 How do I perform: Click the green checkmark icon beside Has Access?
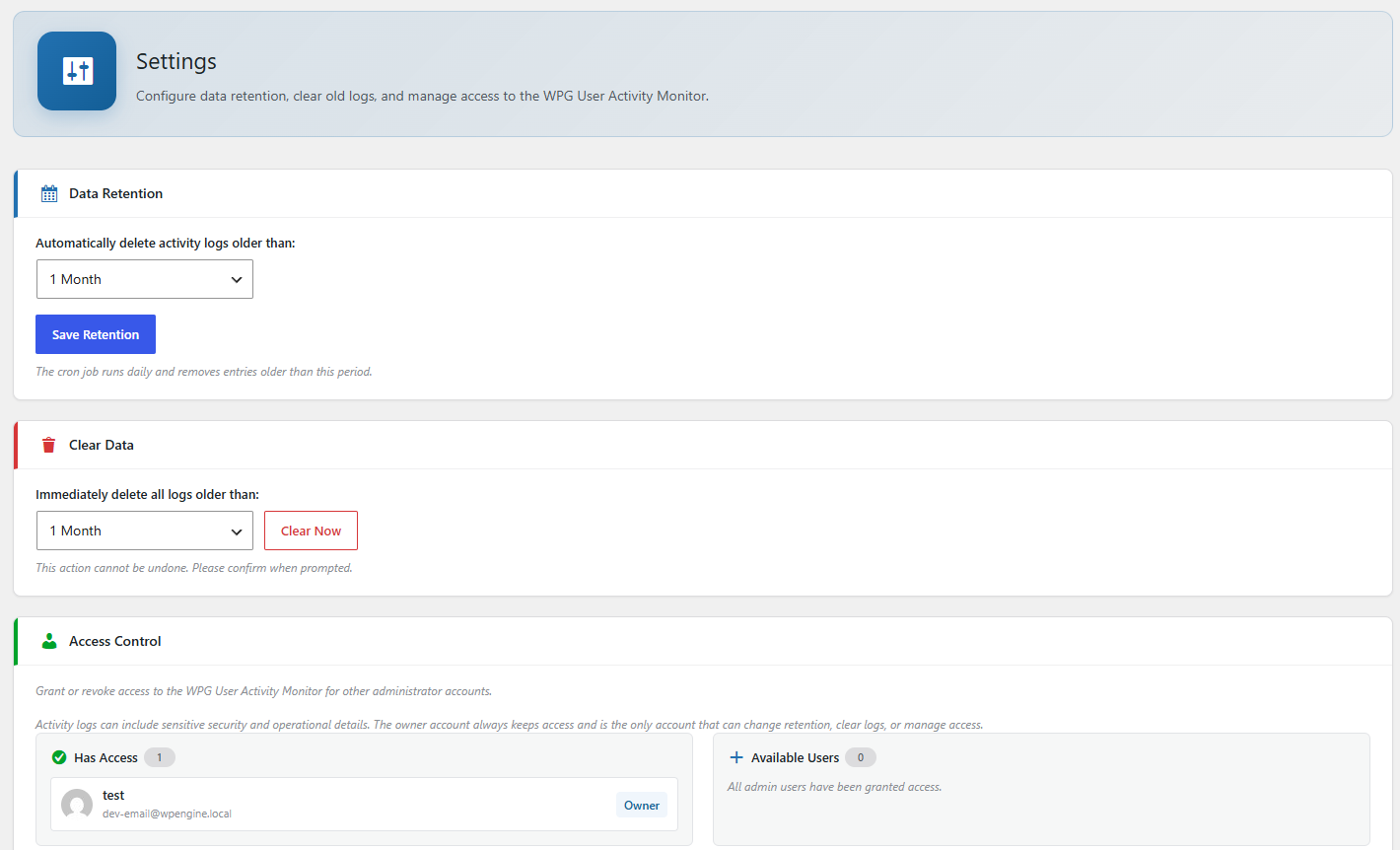(59, 757)
